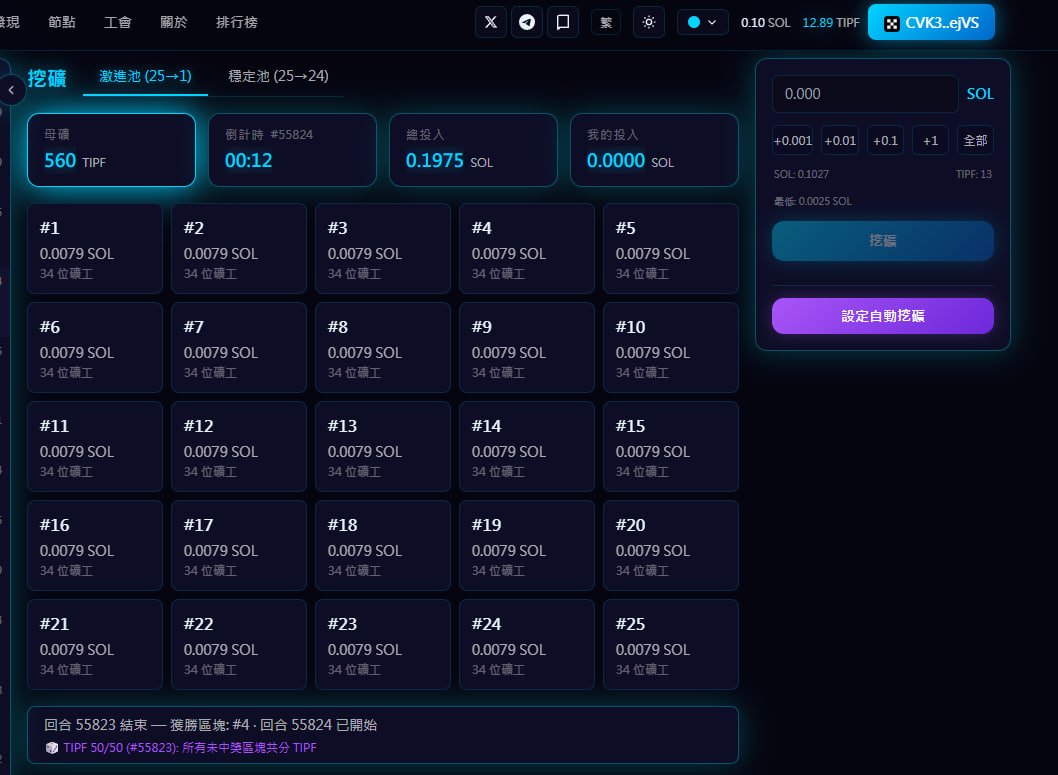Image resolution: width=1058 pixels, height=775 pixels.
Task: Open 設定自動挖礦 auto-mining settings
Action: coord(883,316)
